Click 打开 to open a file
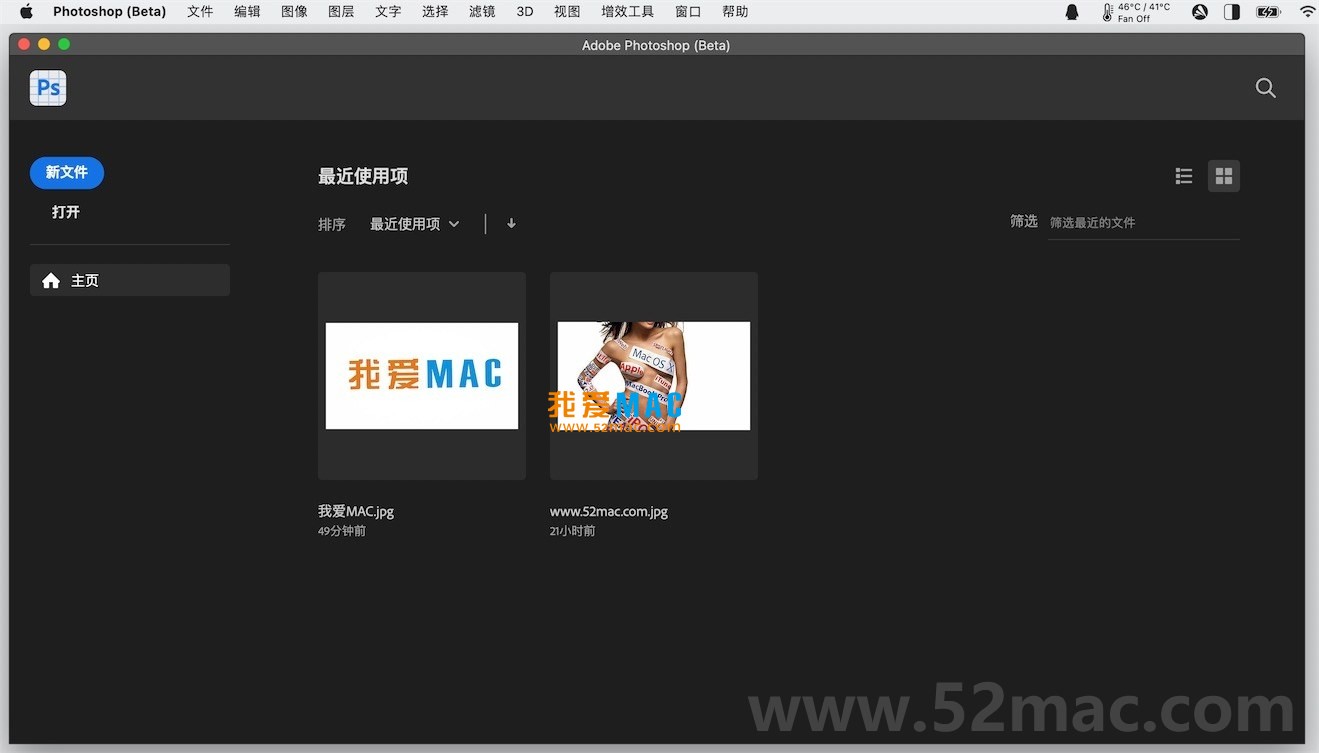The width and height of the screenshot is (1319, 753). 65,212
